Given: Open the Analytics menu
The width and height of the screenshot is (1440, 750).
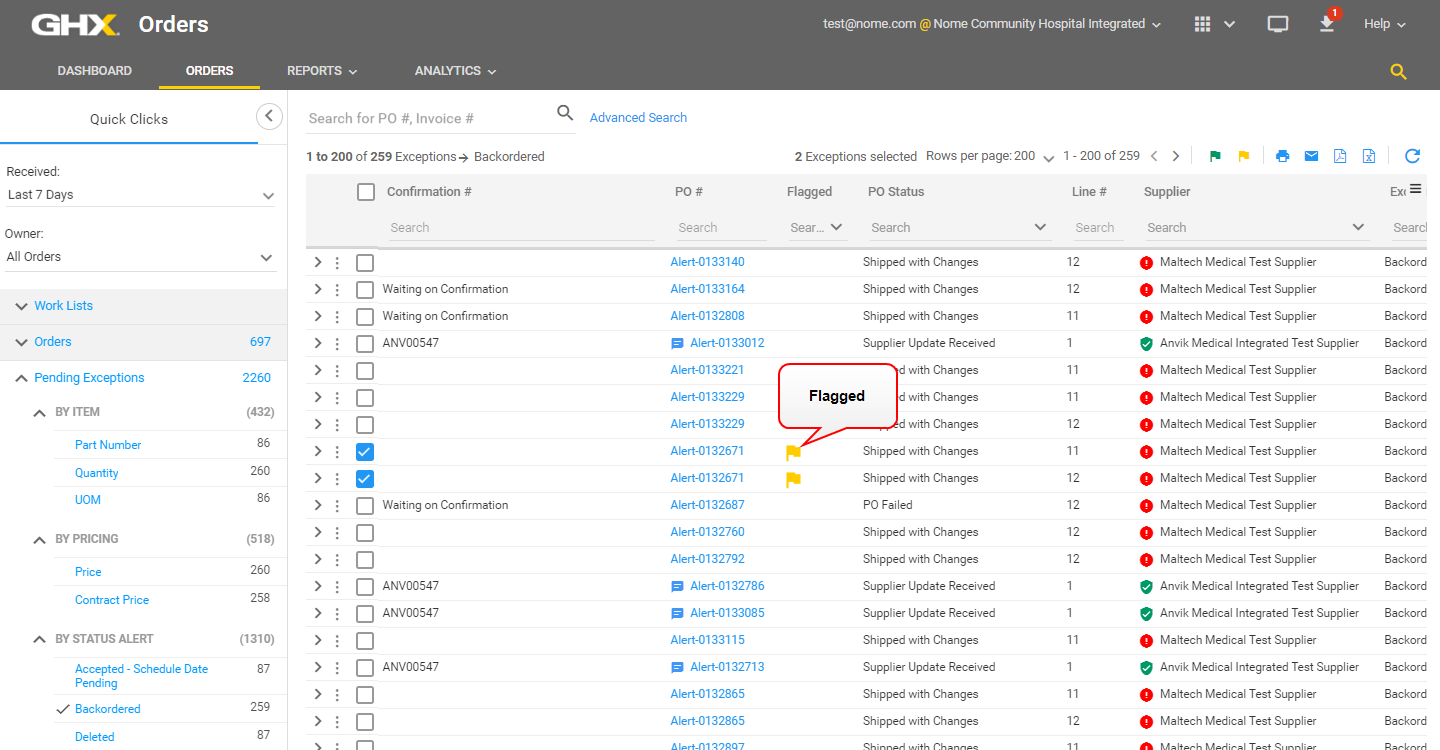Looking at the screenshot, I should coord(456,71).
